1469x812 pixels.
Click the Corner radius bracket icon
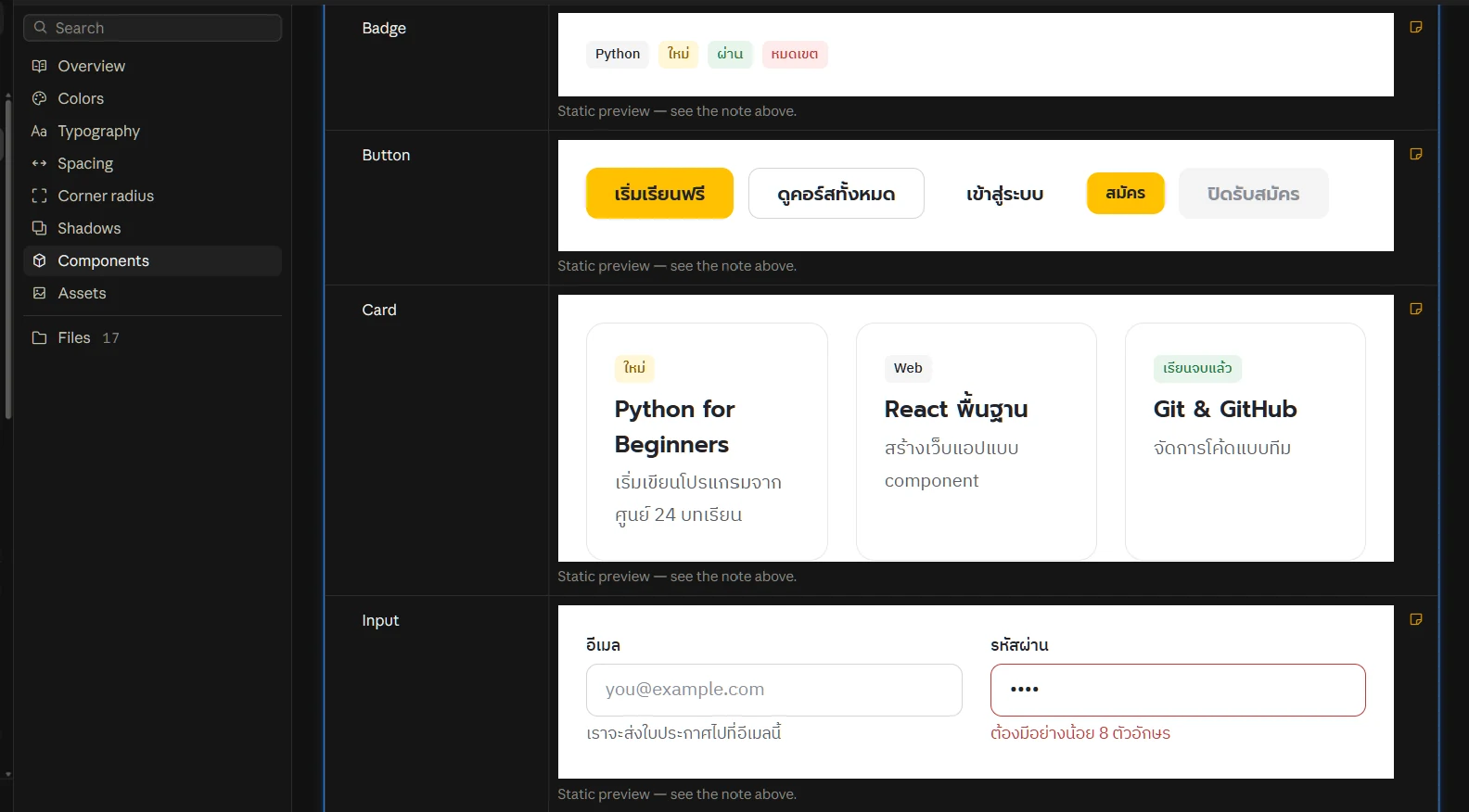click(39, 196)
